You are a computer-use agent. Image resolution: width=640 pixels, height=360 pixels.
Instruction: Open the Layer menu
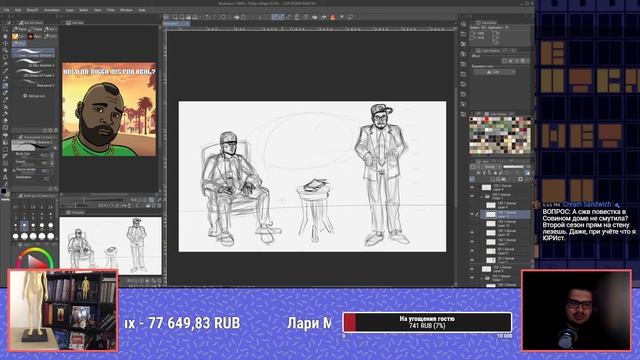click(70, 10)
